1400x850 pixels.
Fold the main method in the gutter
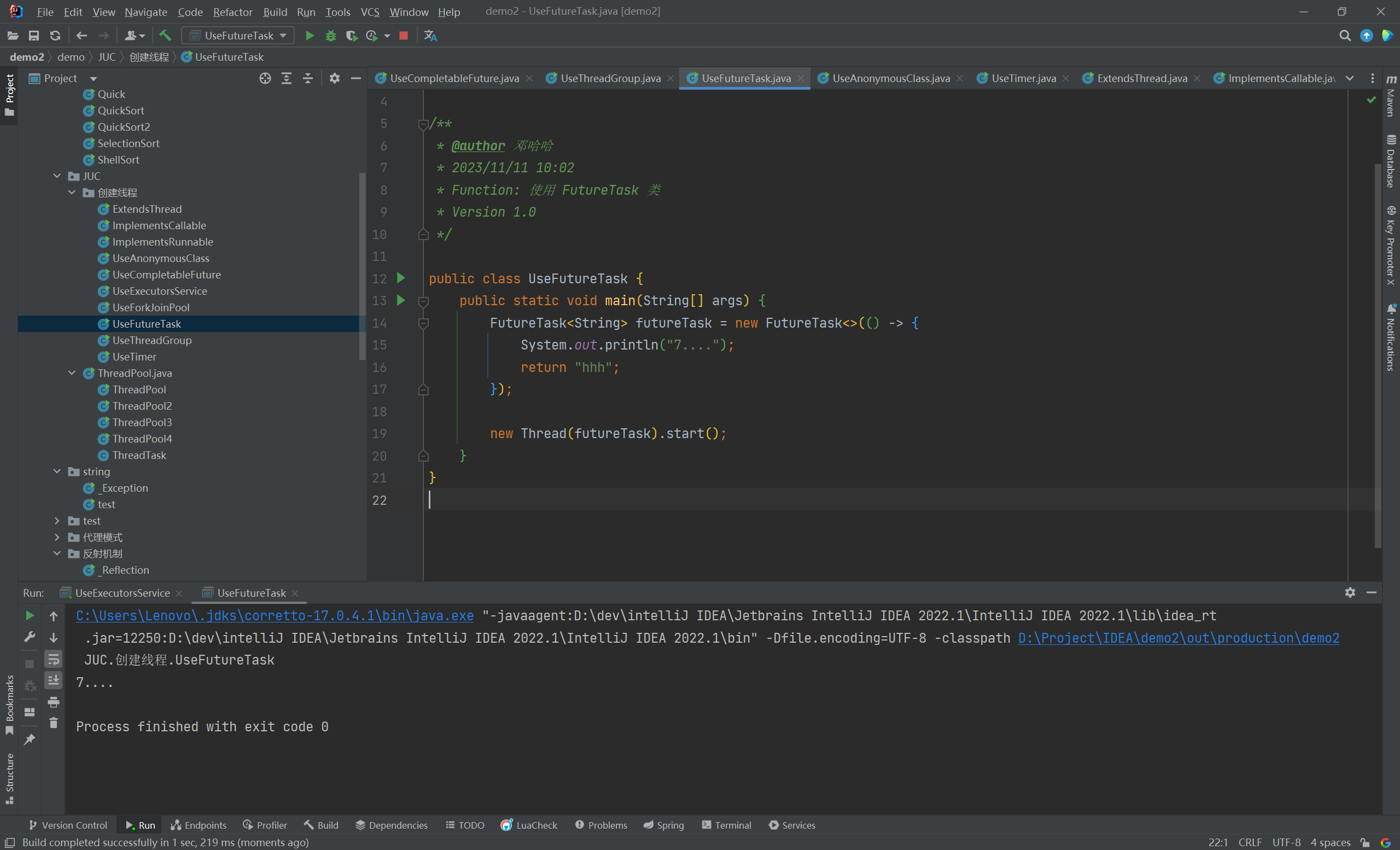coord(423,301)
